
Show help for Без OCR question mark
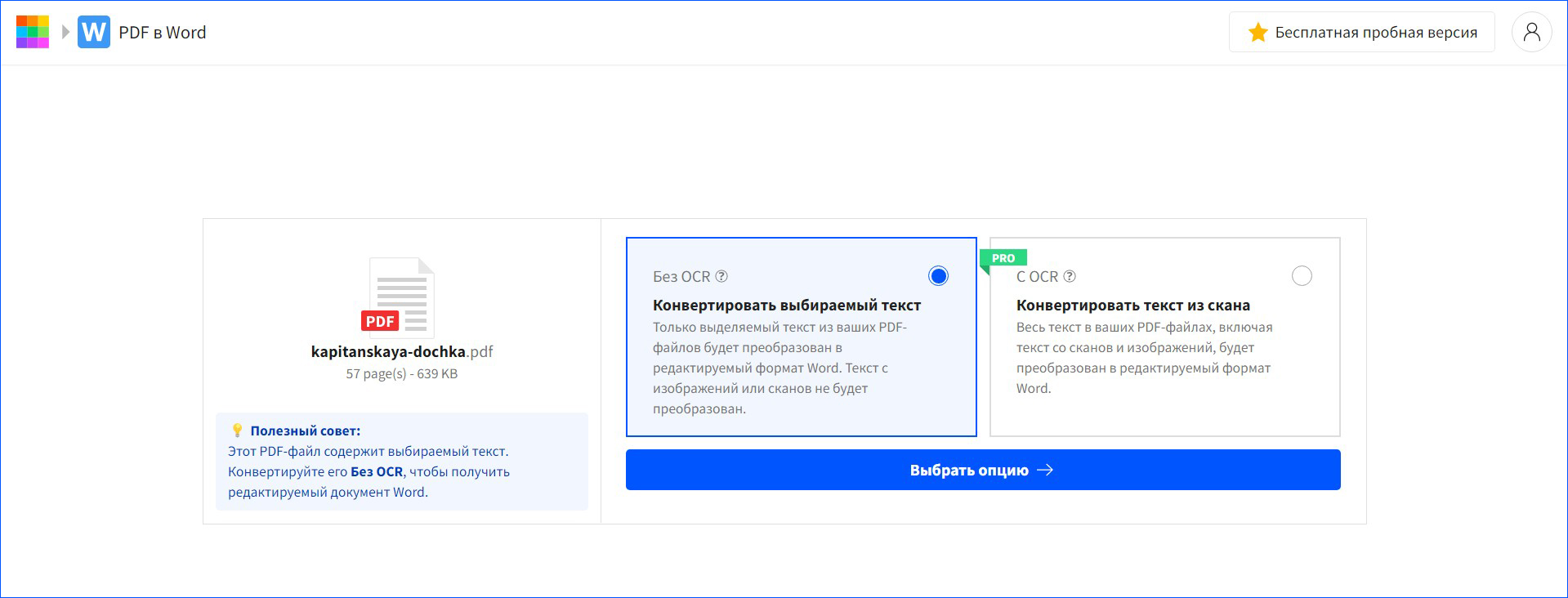coord(721,276)
